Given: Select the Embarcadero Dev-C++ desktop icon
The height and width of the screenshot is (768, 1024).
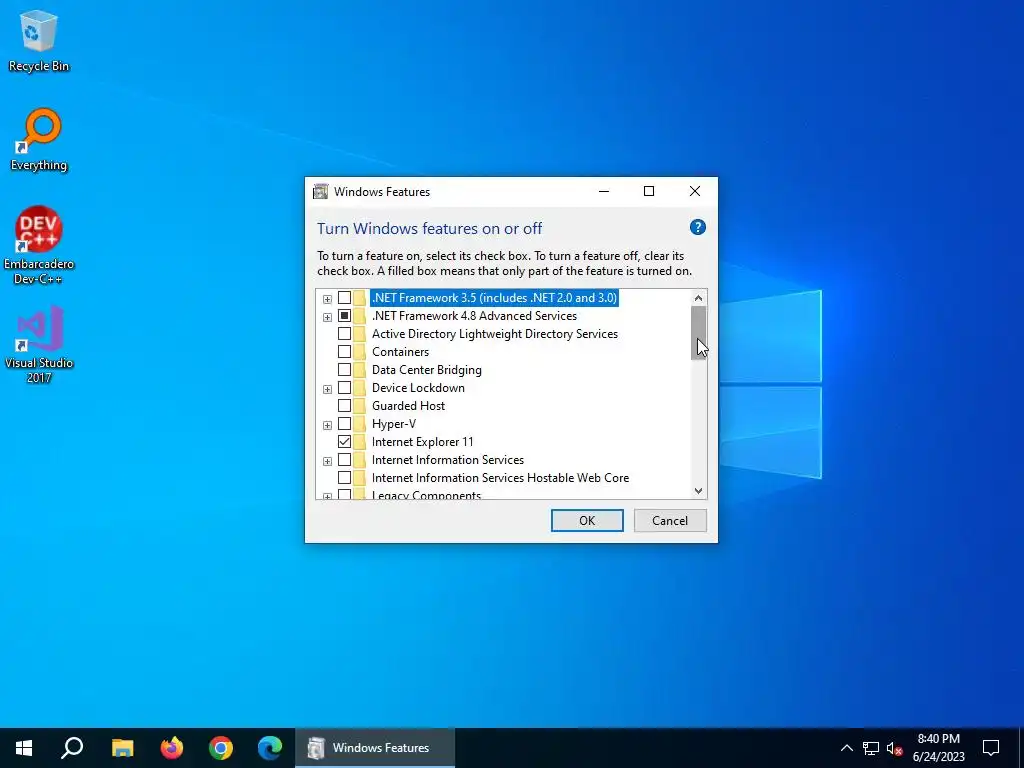Looking at the screenshot, I should point(39,246).
